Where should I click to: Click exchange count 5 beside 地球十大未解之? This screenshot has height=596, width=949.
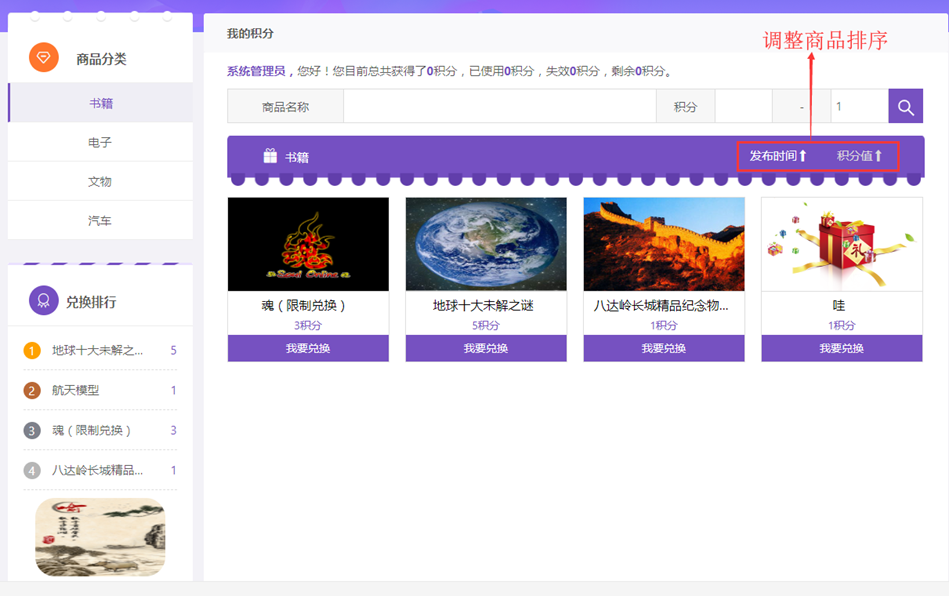pos(174,350)
